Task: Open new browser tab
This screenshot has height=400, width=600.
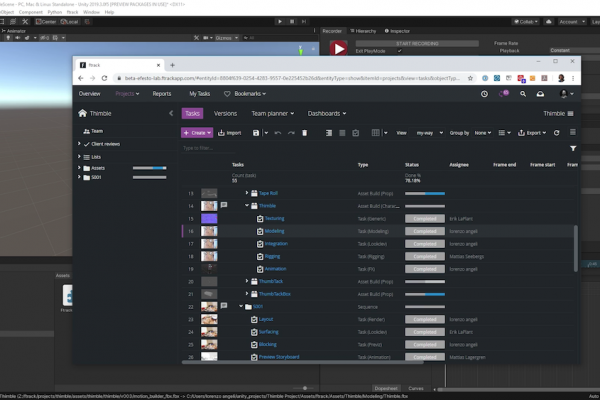Action: click(172, 65)
